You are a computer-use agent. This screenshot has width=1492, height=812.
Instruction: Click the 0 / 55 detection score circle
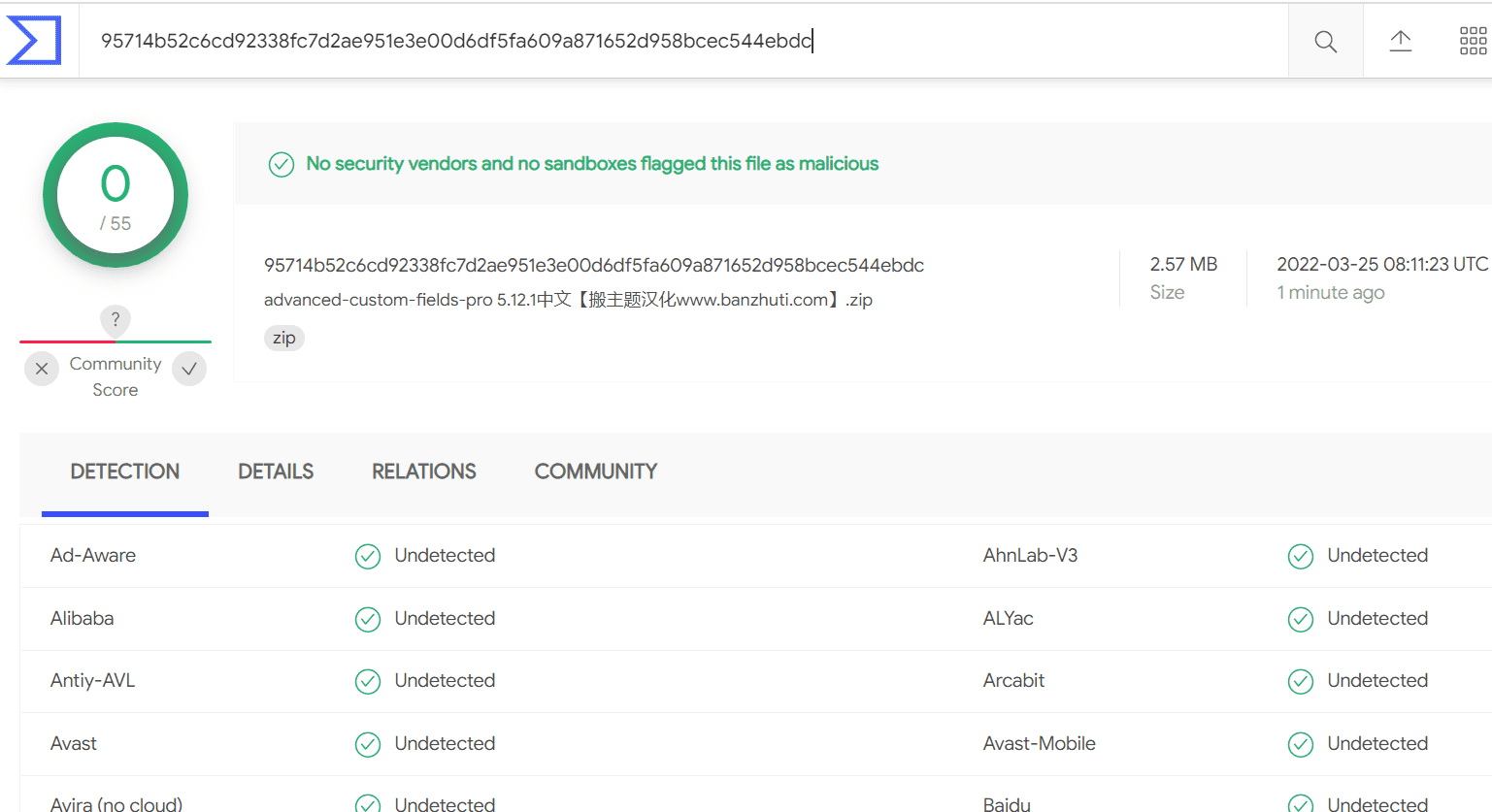coord(116,195)
